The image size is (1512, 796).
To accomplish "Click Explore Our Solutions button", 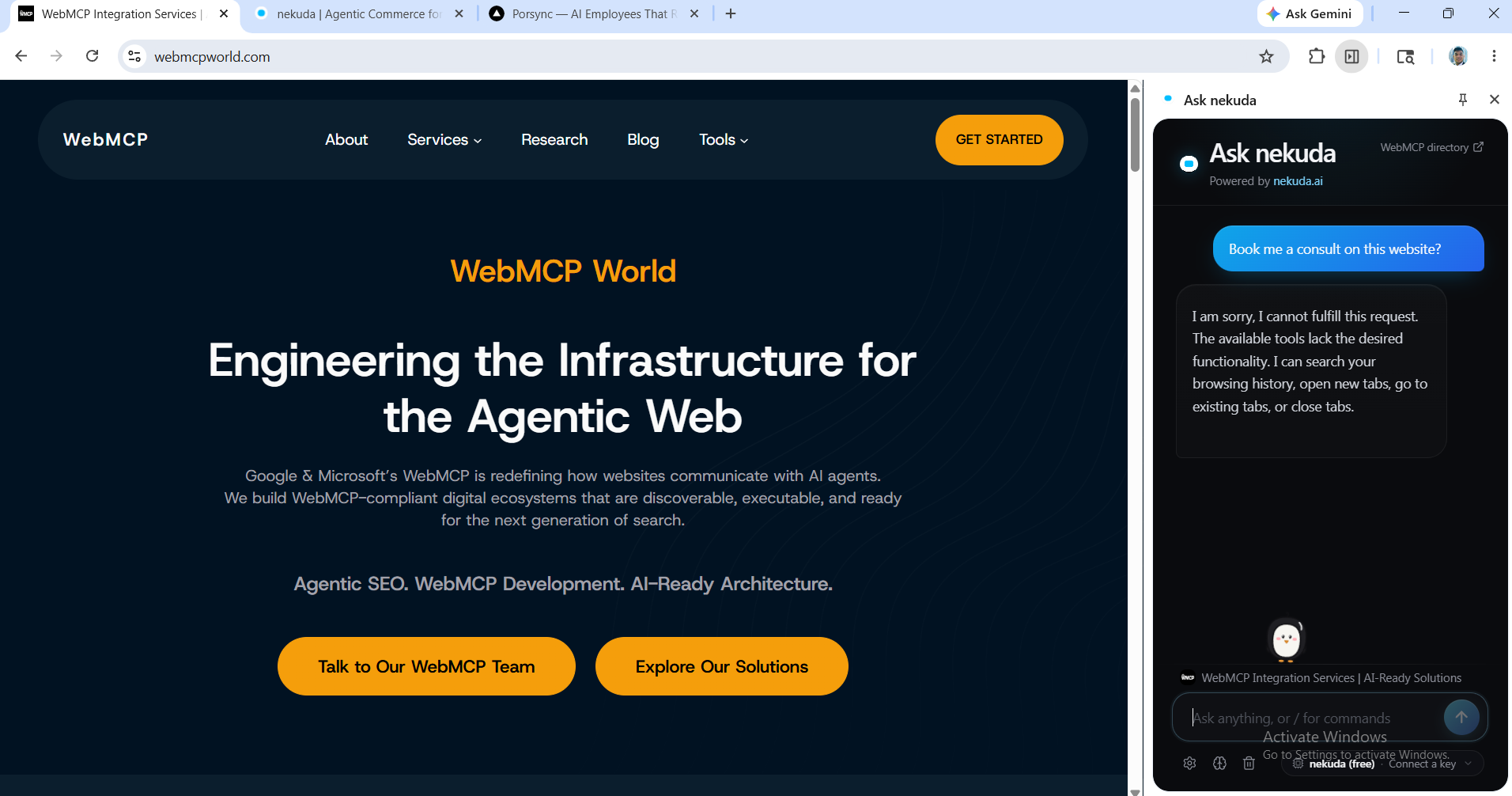I will (x=721, y=666).
